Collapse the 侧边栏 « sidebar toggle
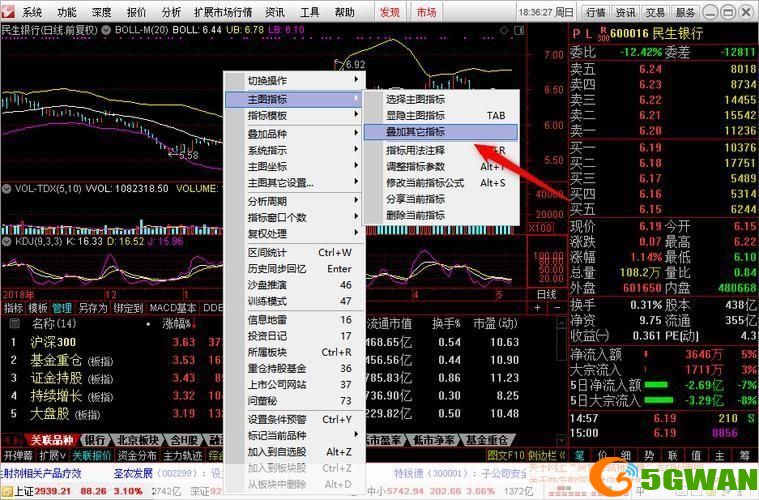 click(546, 455)
